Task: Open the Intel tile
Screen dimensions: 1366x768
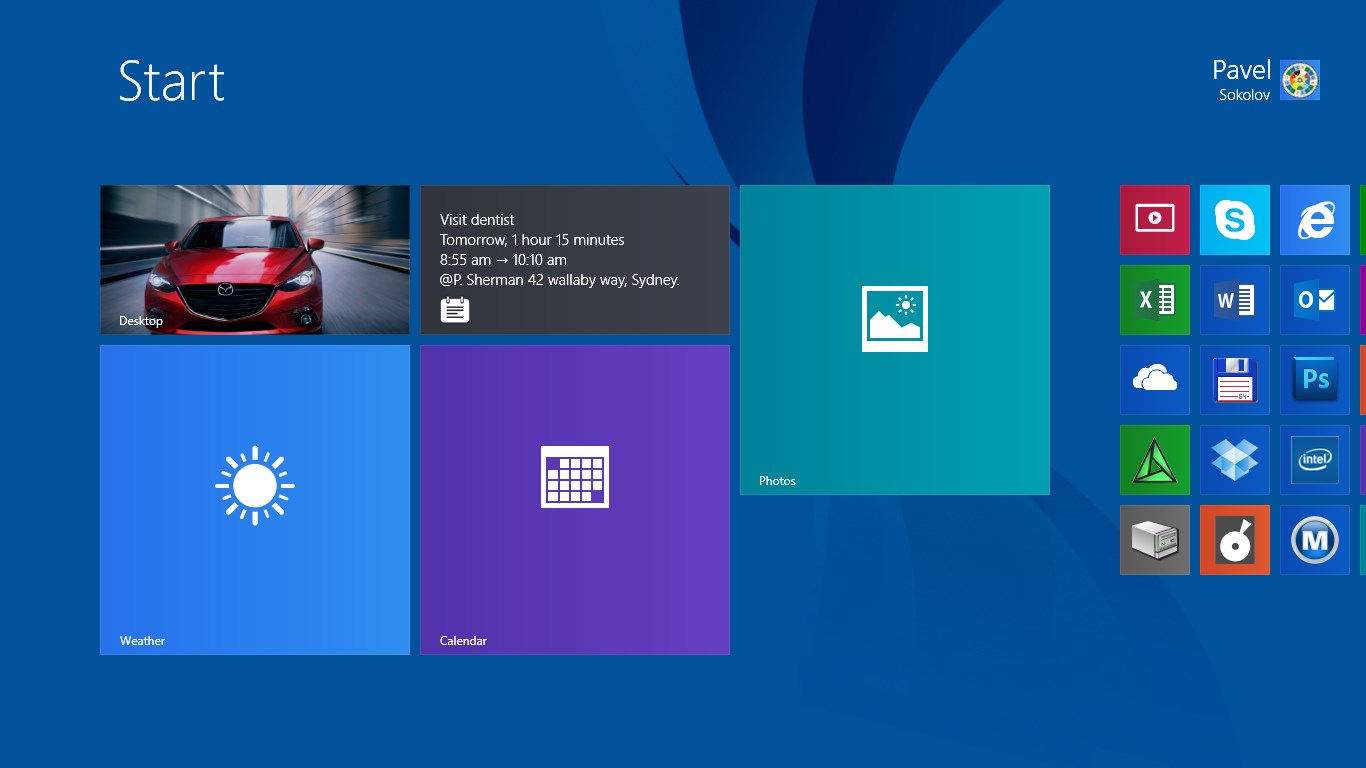Action: 1315,460
